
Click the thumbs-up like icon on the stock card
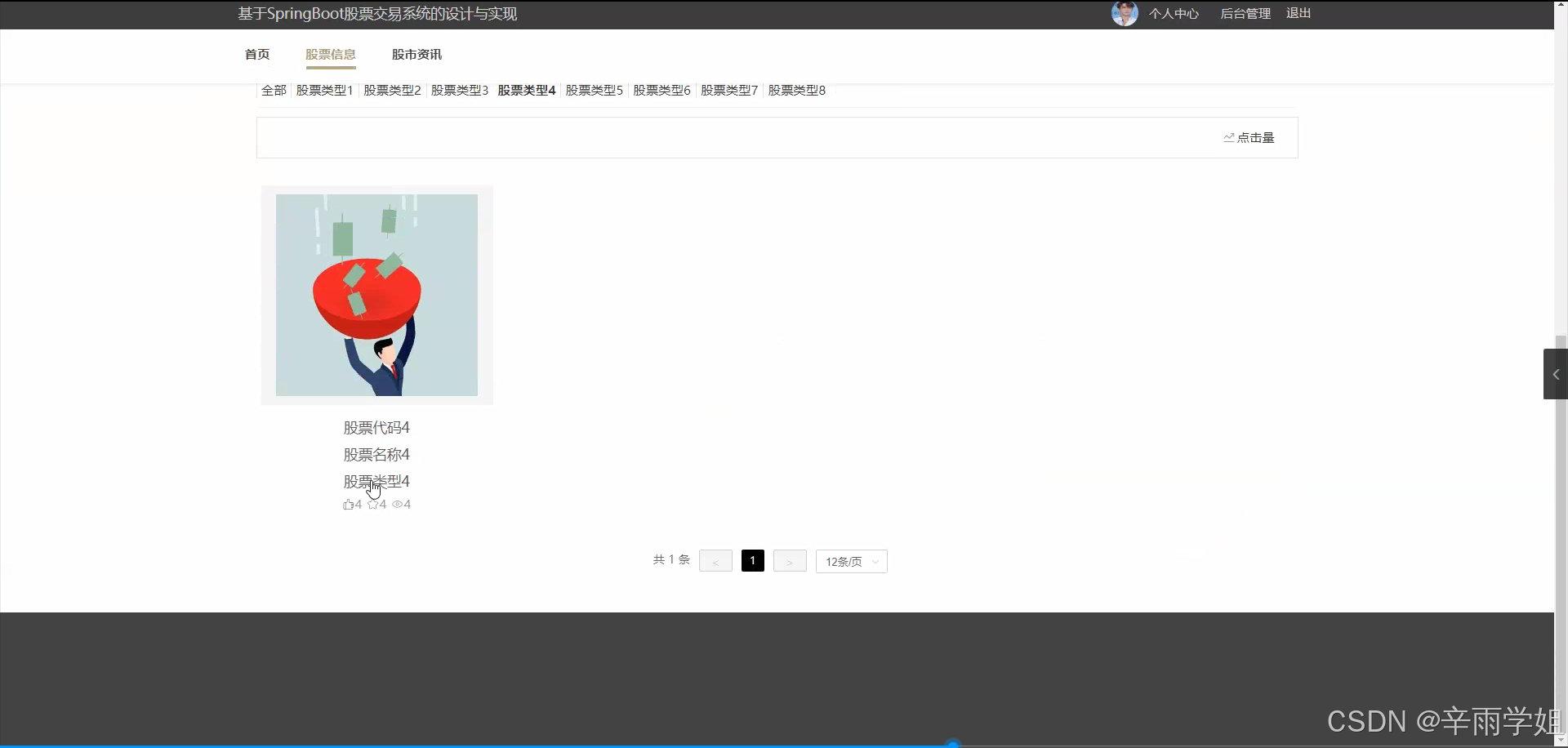point(349,504)
